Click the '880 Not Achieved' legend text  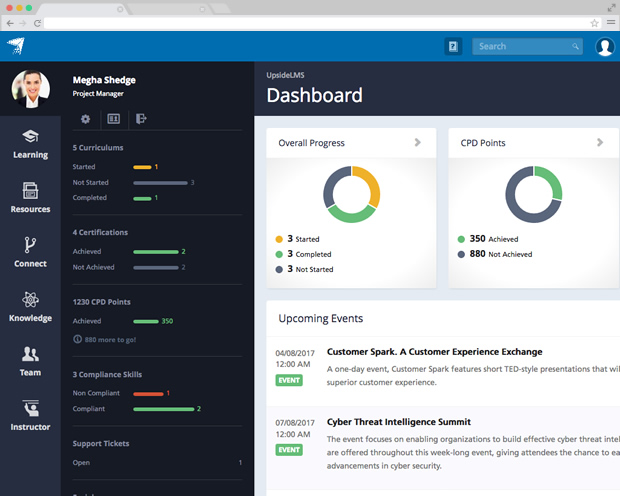coord(501,254)
